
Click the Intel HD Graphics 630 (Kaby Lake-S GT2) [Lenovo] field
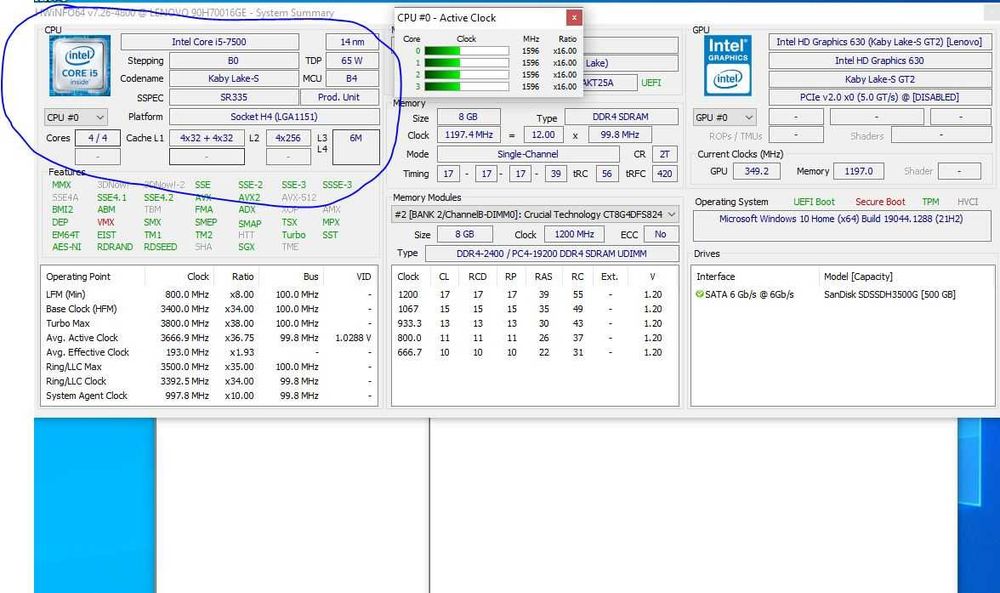point(879,42)
